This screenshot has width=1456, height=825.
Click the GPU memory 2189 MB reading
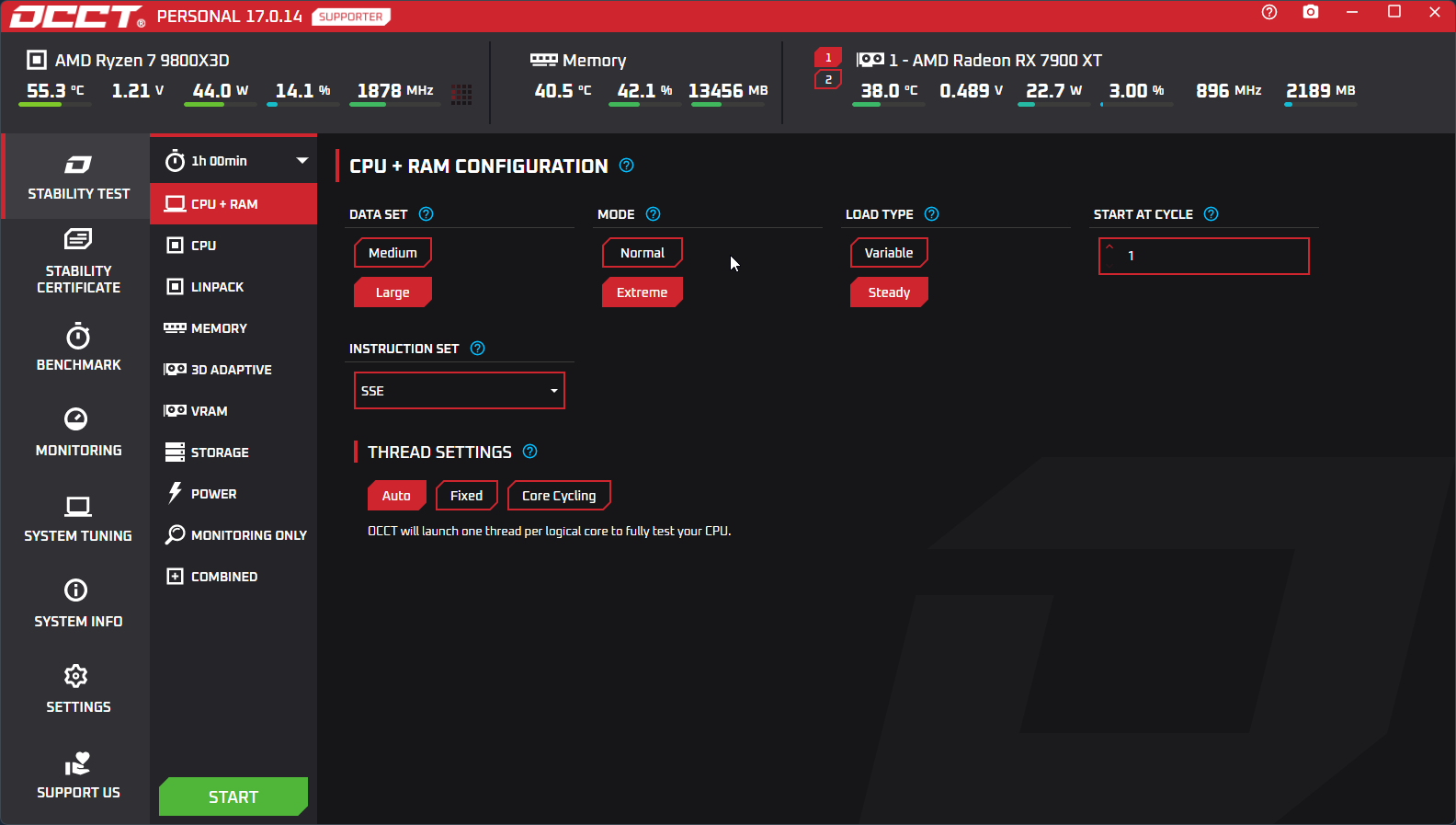[x=1321, y=91]
